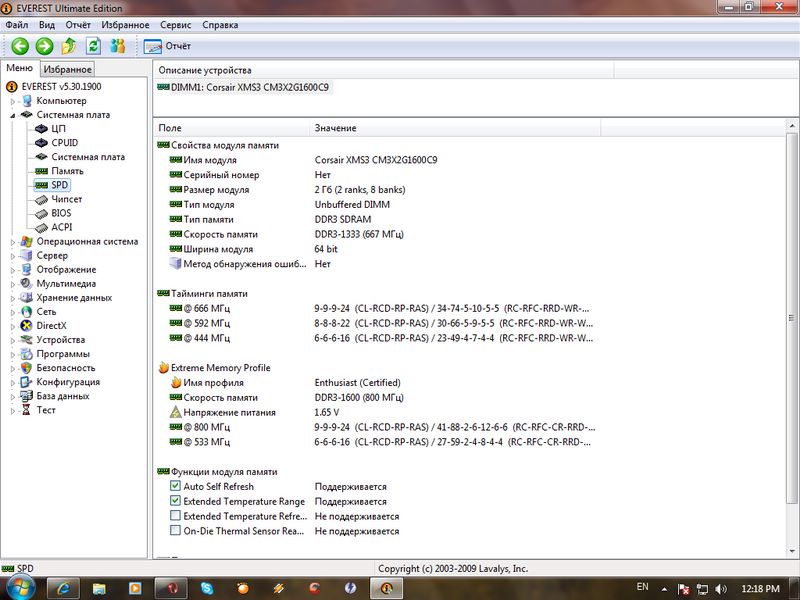This screenshot has height=600, width=800.
Task: Expand the Компьютер tree node
Action: (13, 101)
